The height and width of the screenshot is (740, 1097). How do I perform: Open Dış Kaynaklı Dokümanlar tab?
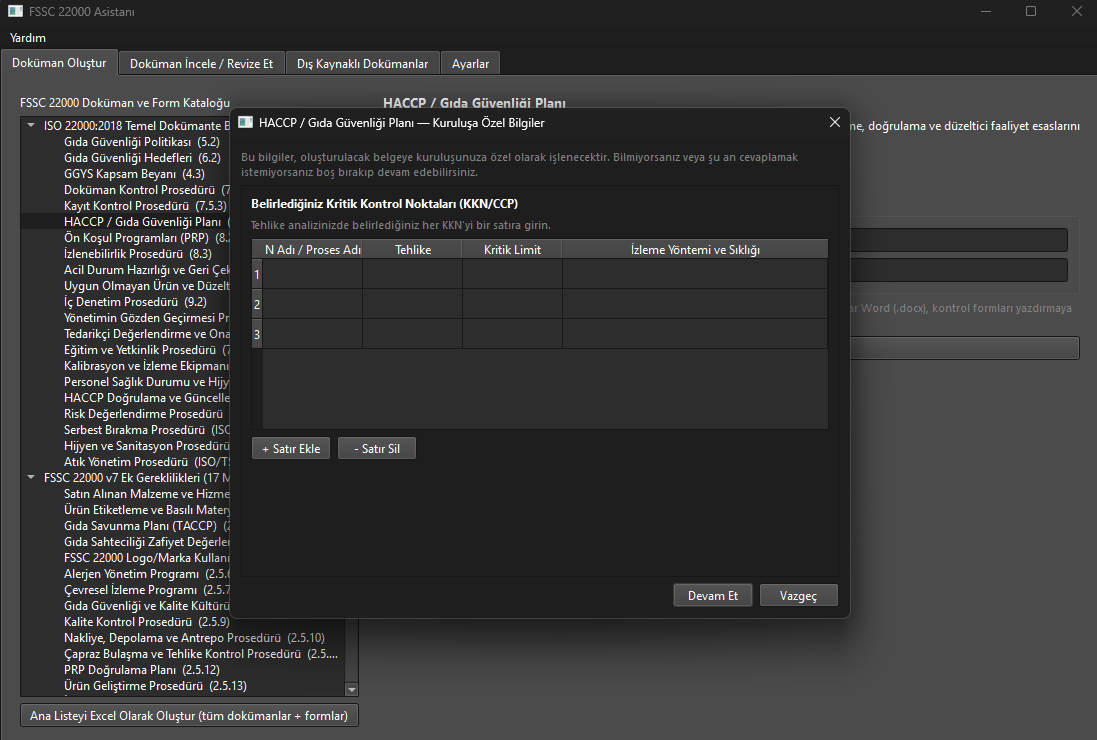point(362,64)
